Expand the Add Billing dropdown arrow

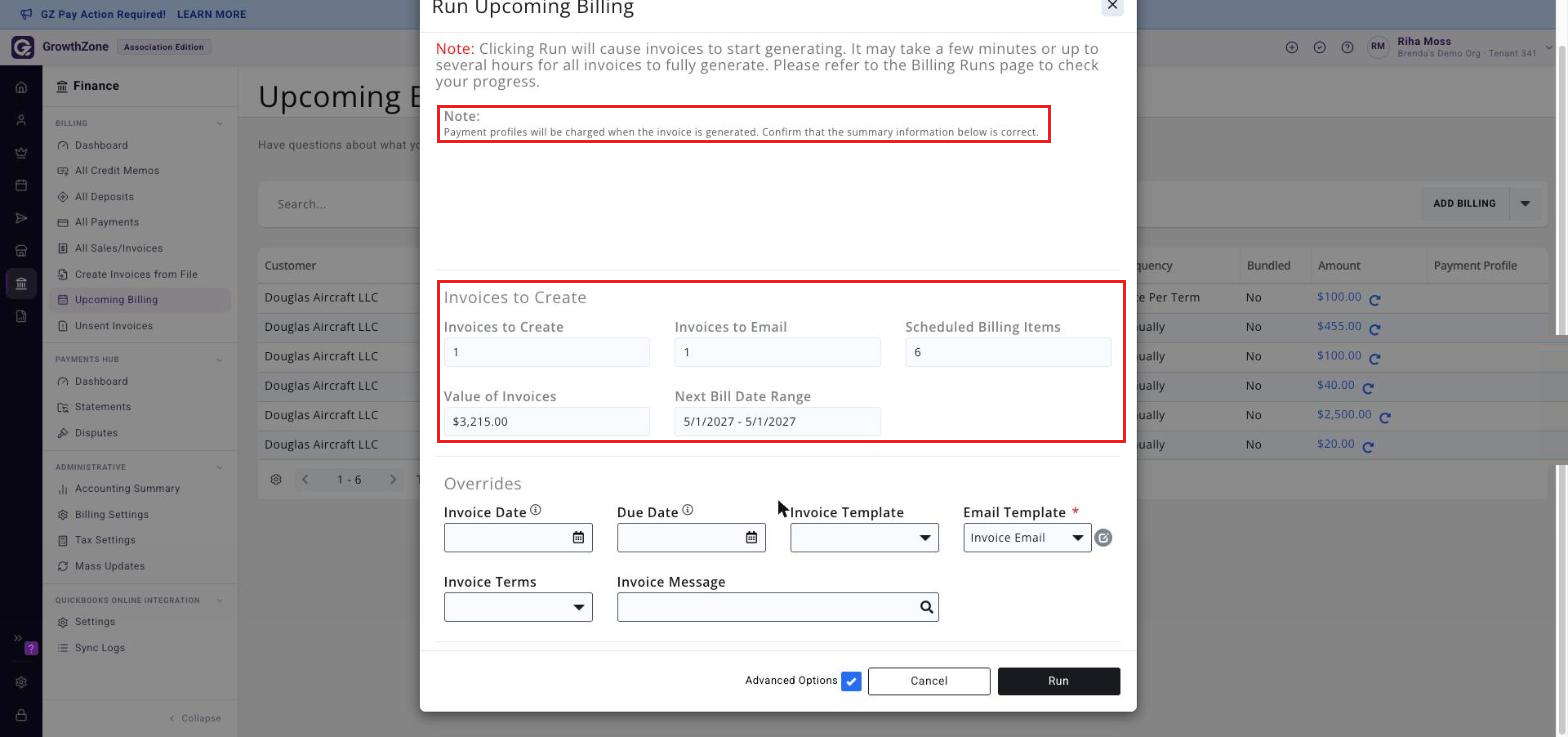[1525, 204]
